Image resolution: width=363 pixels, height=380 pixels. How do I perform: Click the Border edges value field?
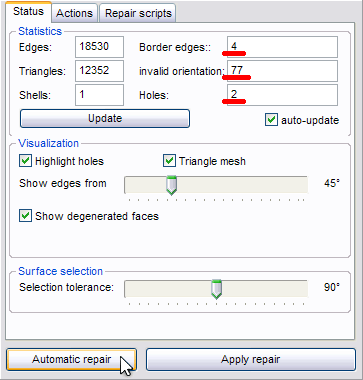pyautogui.click(x=282, y=47)
